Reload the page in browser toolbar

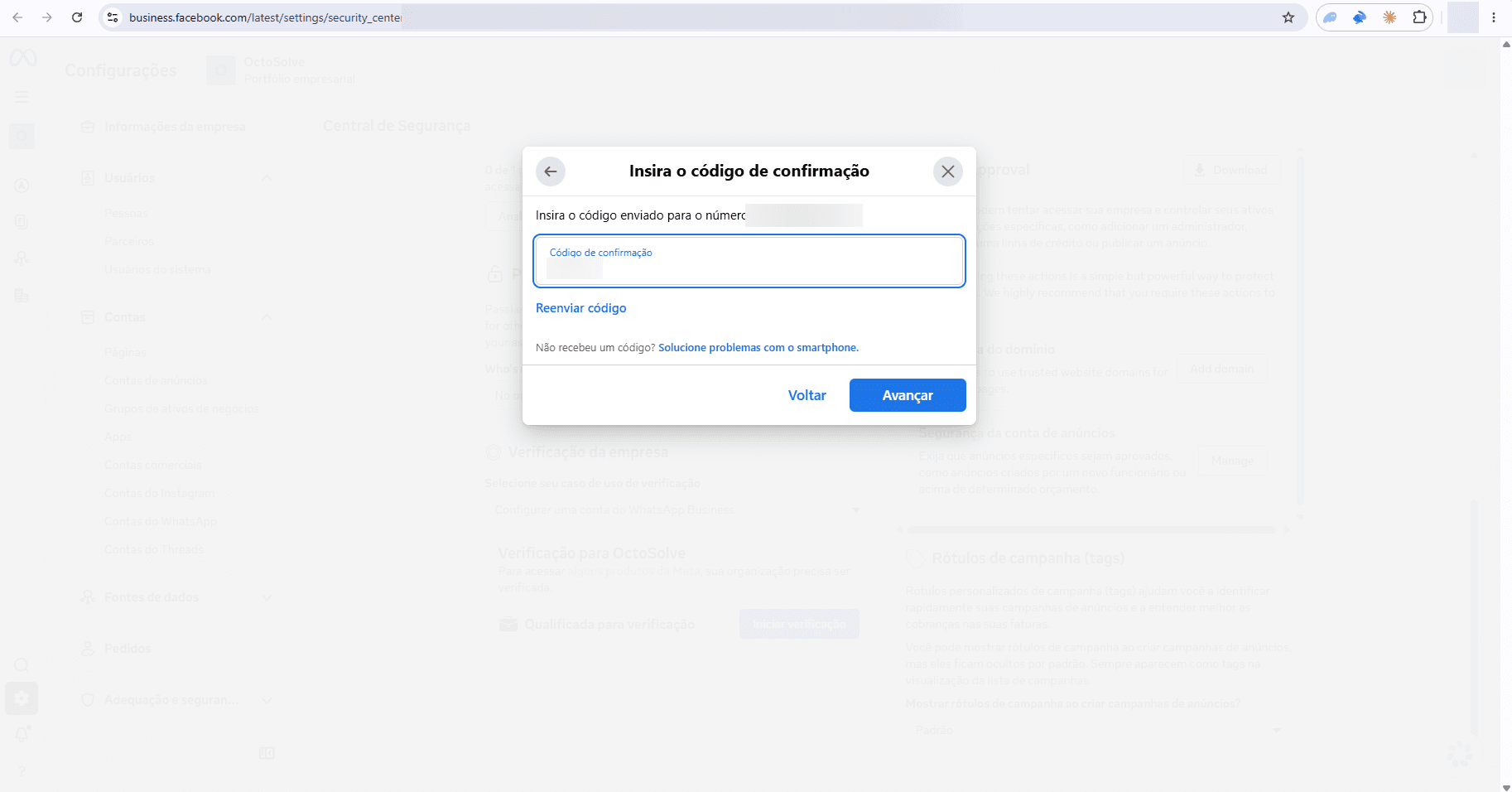click(77, 17)
